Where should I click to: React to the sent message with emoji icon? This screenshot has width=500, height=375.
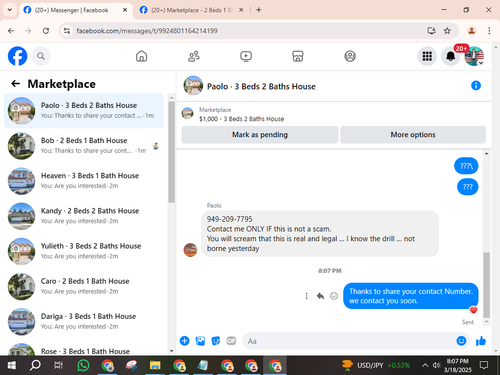pos(334,296)
